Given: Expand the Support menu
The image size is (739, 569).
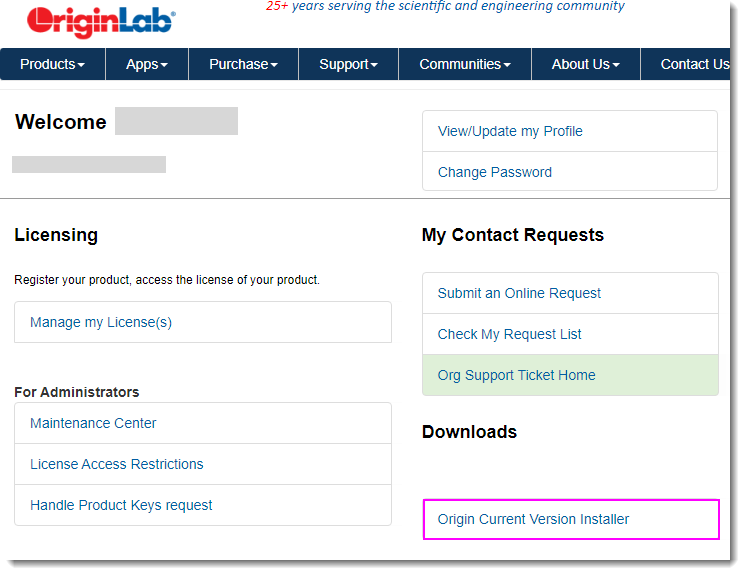Looking at the screenshot, I should [x=348, y=64].
